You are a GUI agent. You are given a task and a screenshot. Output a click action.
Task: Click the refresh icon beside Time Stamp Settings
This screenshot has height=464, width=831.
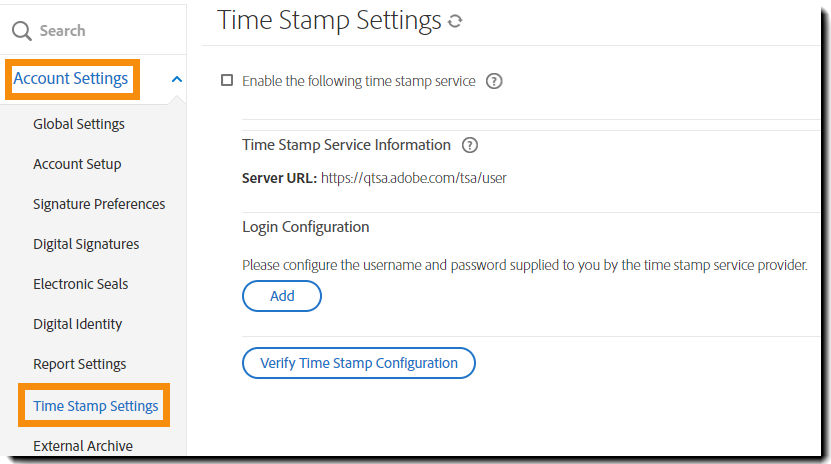click(456, 21)
